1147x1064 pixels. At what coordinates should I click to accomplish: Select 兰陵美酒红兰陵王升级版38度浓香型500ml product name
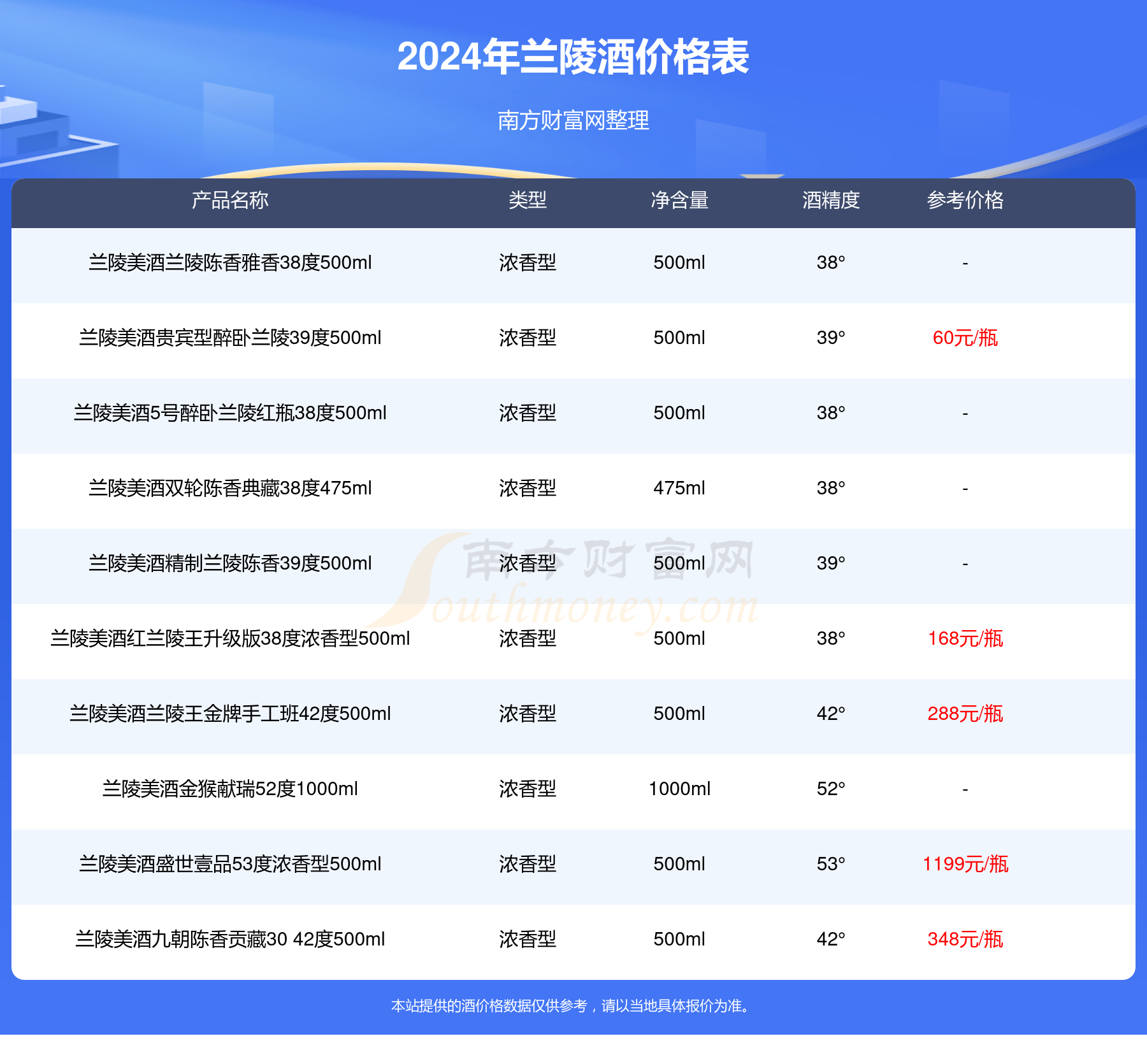tap(230, 638)
